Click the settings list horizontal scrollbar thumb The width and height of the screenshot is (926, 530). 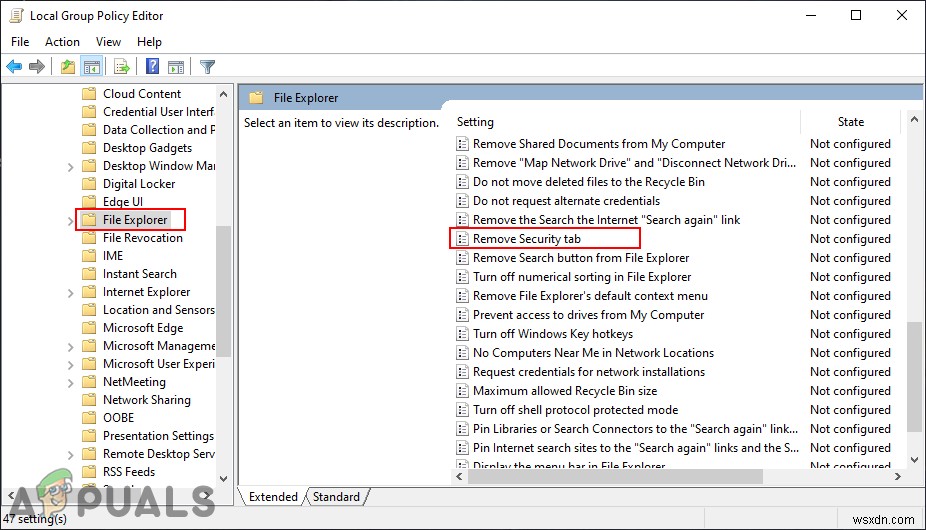coord(615,476)
